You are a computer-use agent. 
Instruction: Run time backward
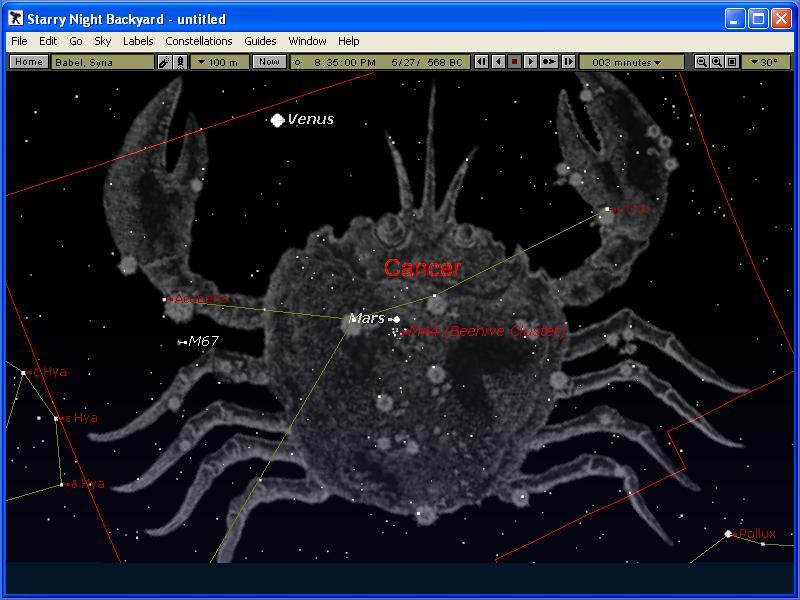(x=498, y=62)
